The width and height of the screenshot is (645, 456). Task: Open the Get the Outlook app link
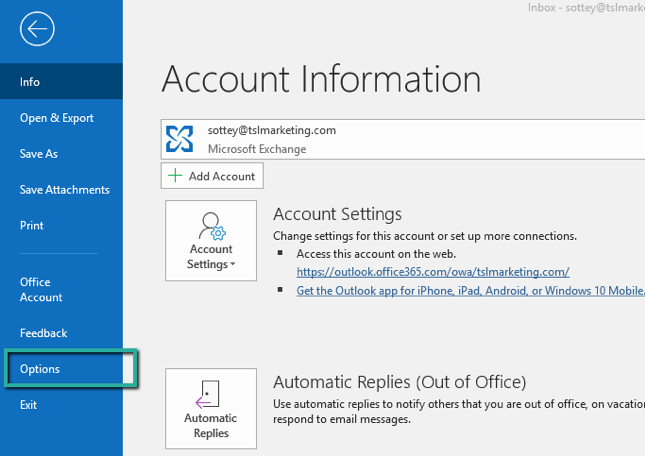[471, 291]
